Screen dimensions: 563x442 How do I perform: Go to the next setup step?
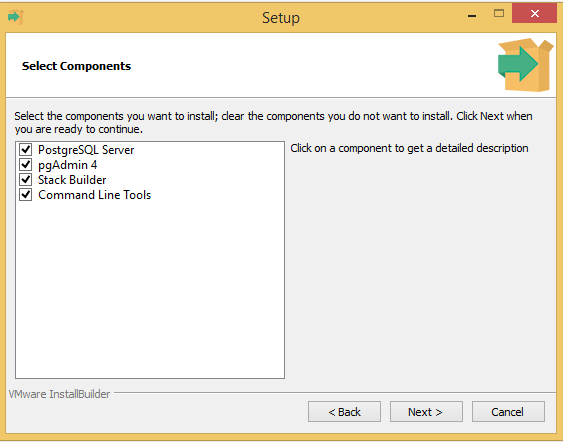point(426,412)
